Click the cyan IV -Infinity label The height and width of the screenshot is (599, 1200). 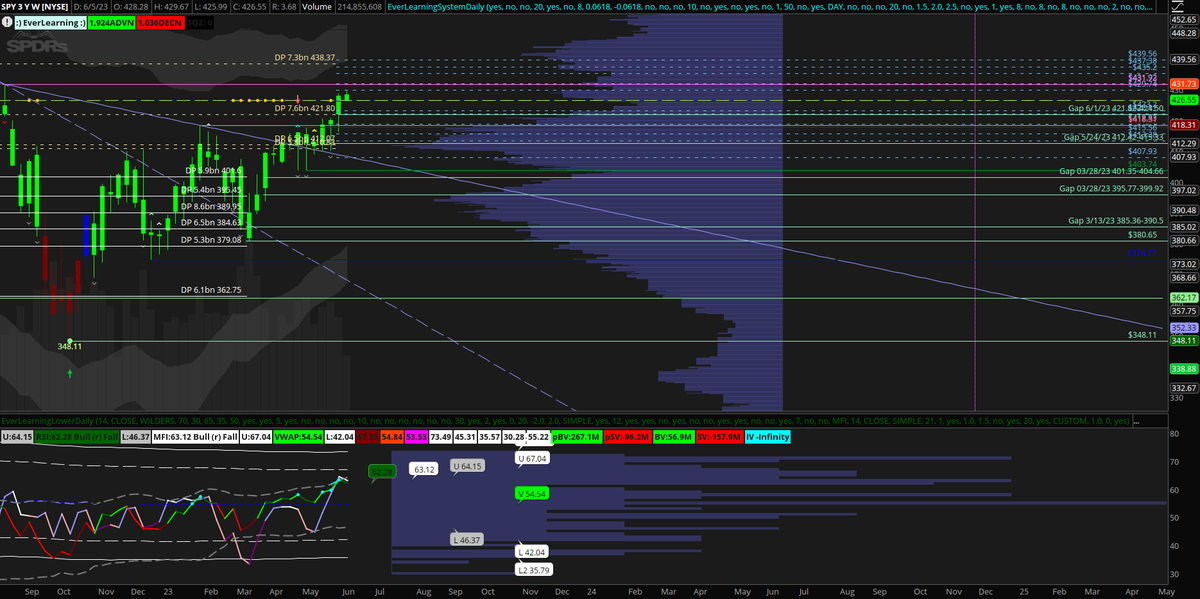pyautogui.click(x=768, y=437)
